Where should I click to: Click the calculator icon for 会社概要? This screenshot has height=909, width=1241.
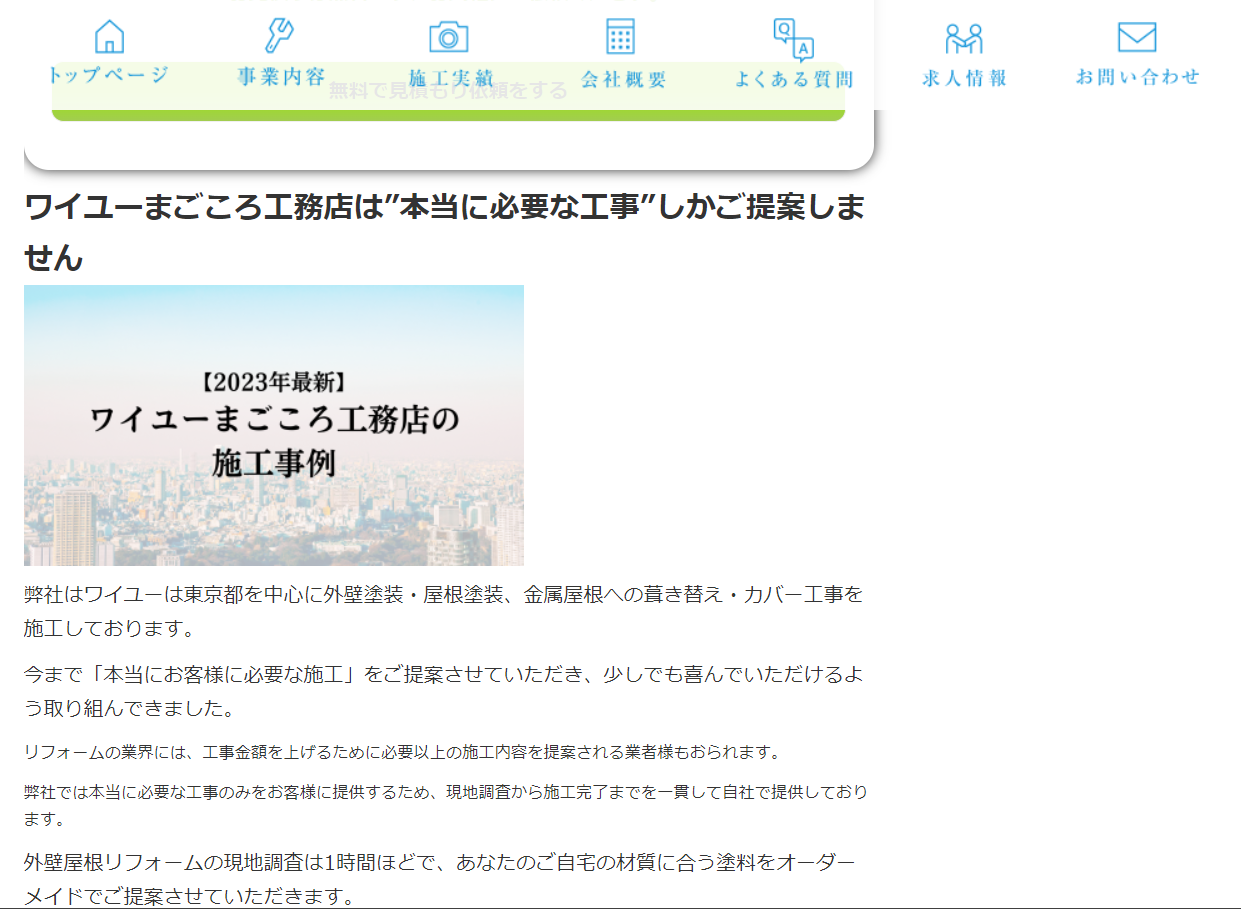coord(621,36)
